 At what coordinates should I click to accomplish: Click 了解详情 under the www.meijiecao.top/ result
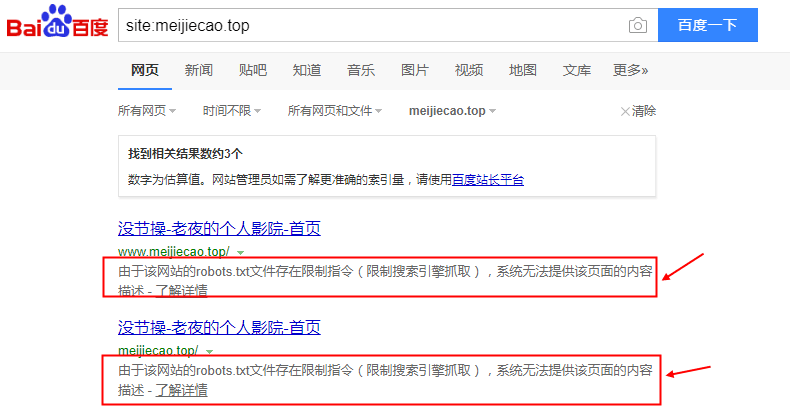(x=181, y=291)
